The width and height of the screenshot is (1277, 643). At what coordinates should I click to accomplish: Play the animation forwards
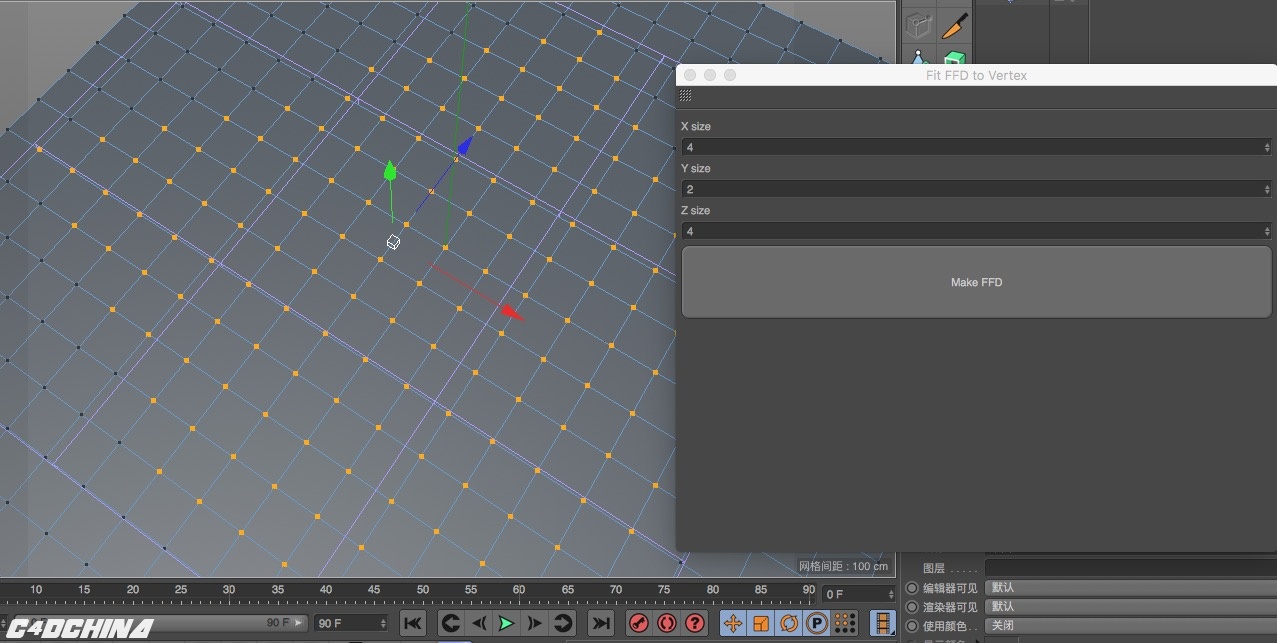(506, 623)
